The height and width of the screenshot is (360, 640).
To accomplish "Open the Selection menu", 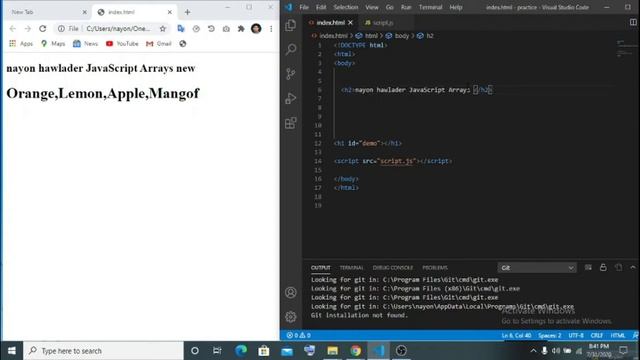I will [346, 7].
